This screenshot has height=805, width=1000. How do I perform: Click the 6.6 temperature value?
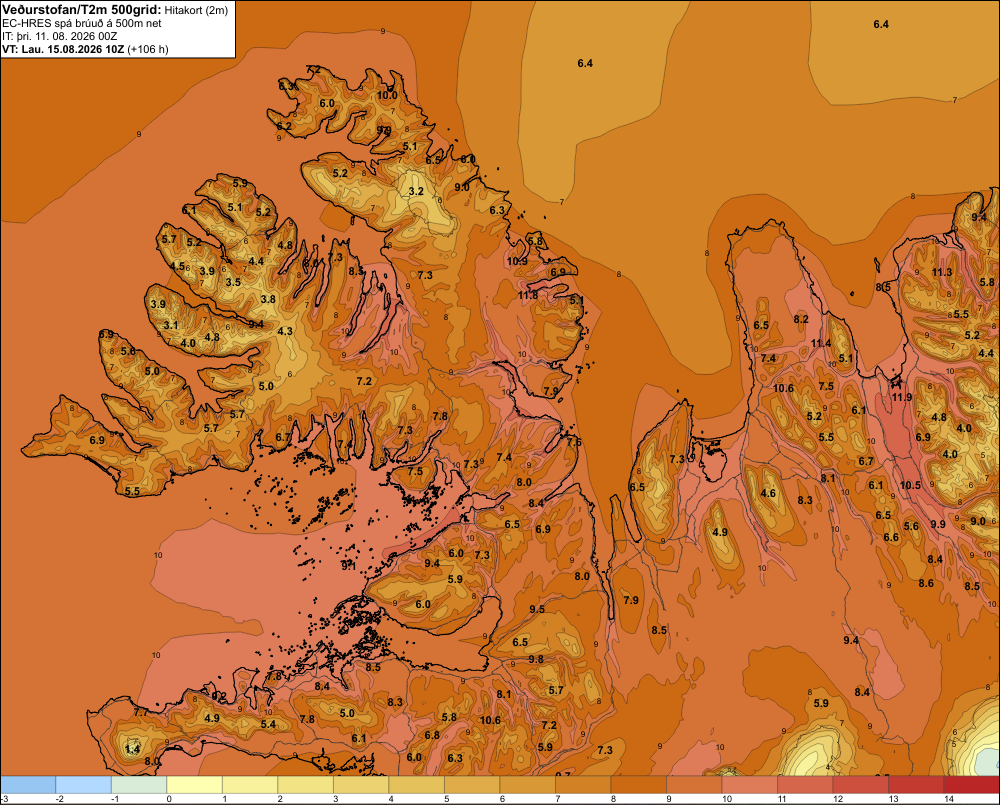pyautogui.click(x=891, y=537)
